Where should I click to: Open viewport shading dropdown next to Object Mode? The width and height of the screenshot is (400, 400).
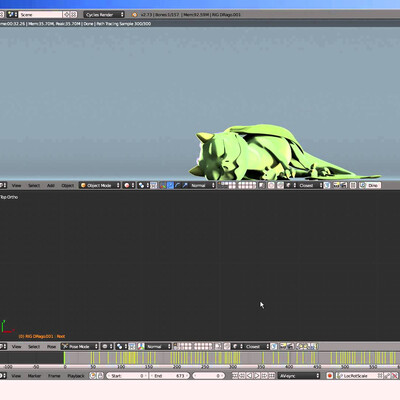click(x=129, y=185)
